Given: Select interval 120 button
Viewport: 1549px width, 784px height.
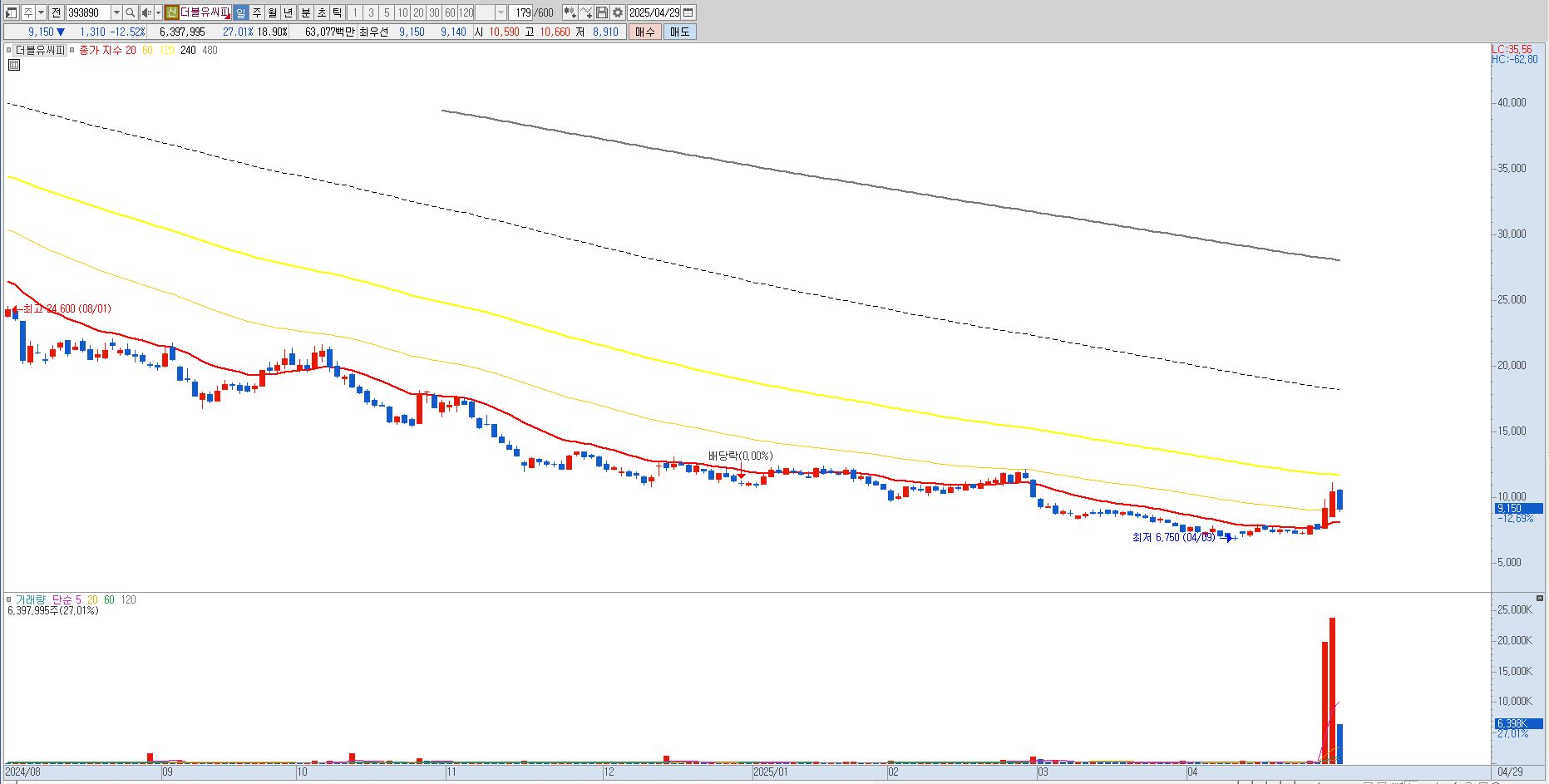Looking at the screenshot, I should click(466, 12).
